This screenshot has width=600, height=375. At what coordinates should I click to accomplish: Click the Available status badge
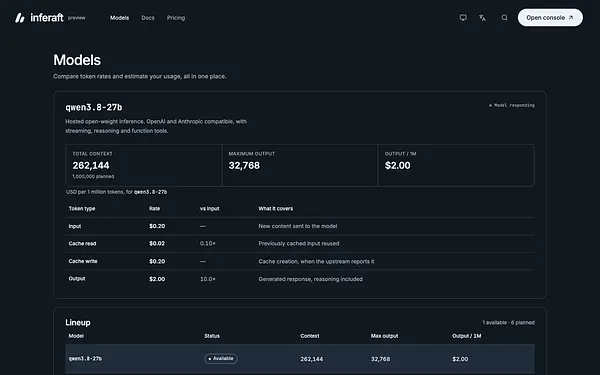[x=221, y=359]
